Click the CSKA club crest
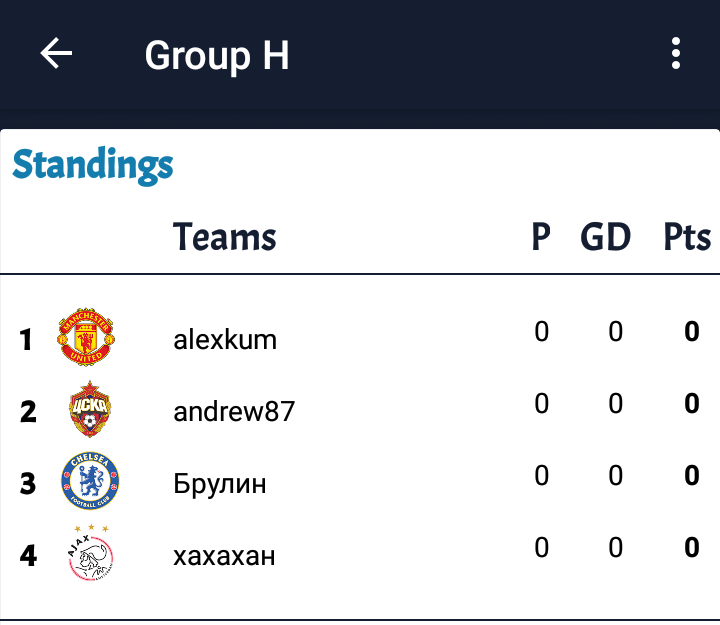Image resolution: width=720 pixels, height=625 pixels. (90, 409)
